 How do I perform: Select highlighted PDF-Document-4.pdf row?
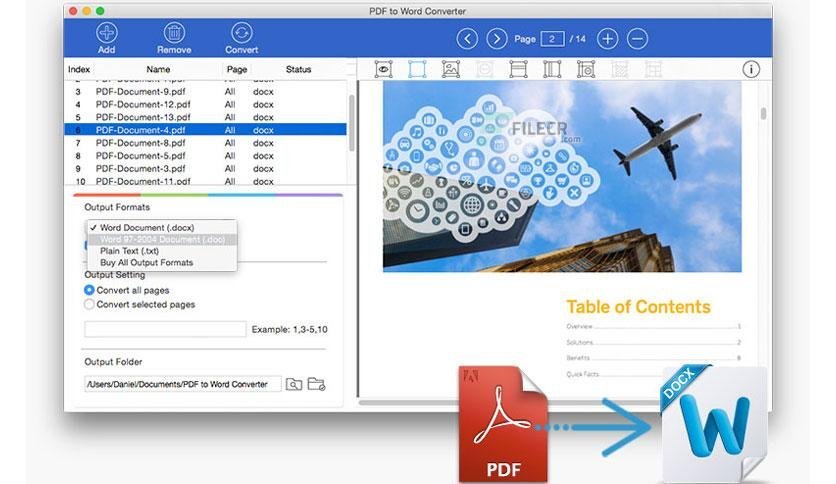[x=205, y=130]
